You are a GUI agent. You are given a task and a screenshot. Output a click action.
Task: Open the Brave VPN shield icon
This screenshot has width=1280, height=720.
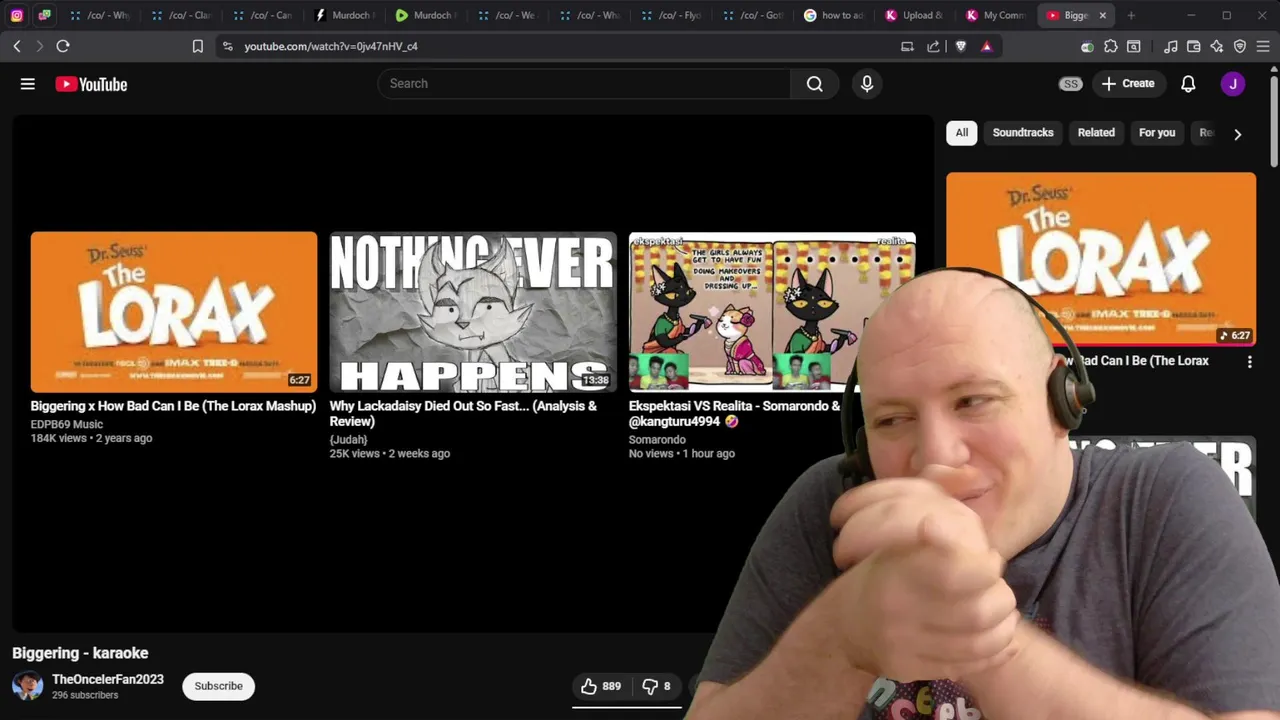click(1240, 46)
